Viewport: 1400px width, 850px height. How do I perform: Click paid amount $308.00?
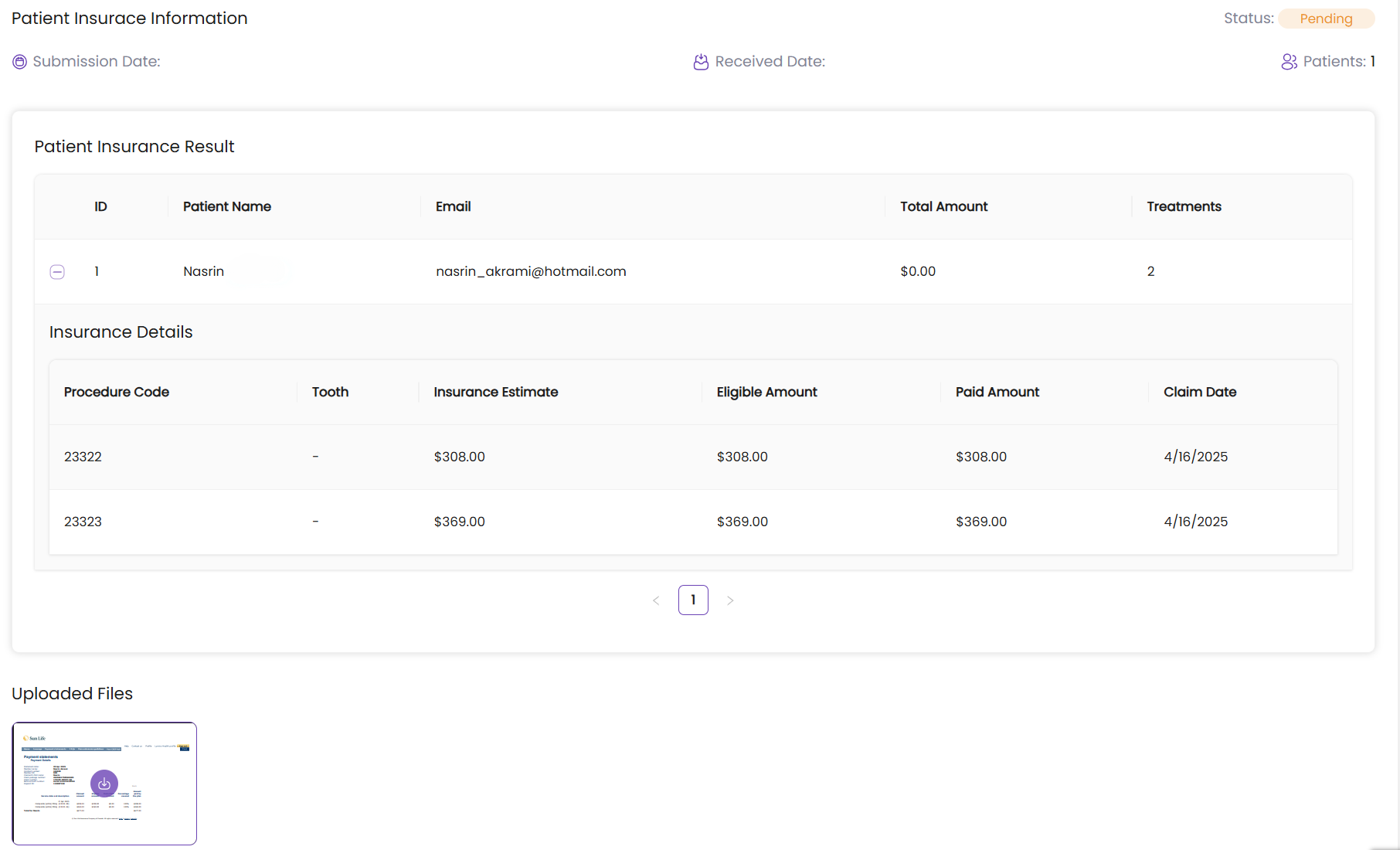click(x=981, y=457)
